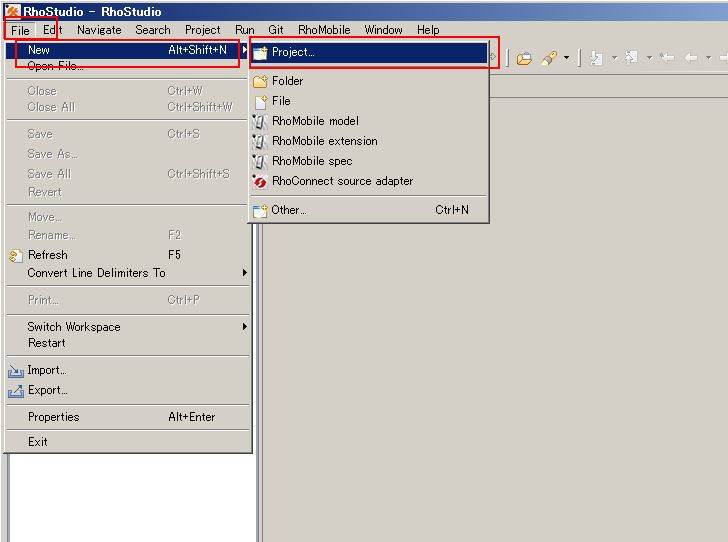Expand the Switch Workspace submenu arrow
728x542 pixels.
[245, 327]
